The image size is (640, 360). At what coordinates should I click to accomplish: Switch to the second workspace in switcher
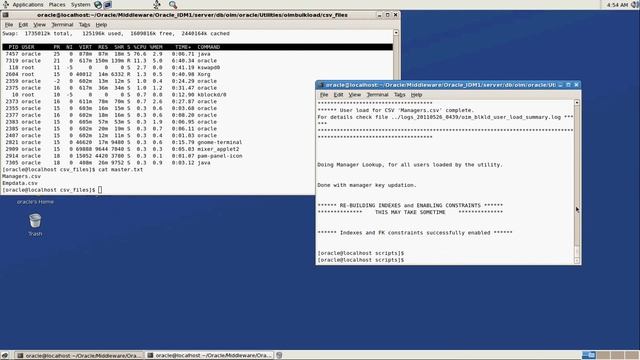tap(603, 356)
